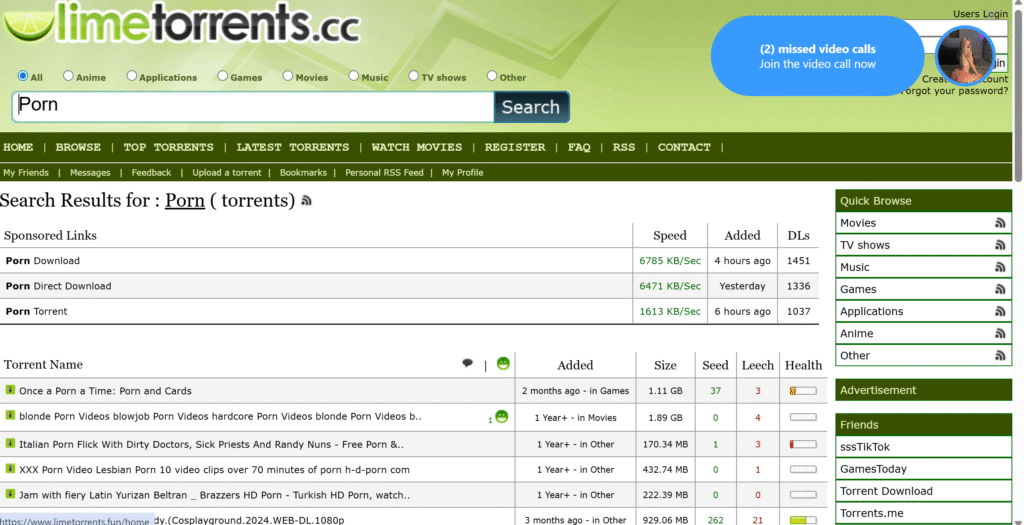The width and height of the screenshot is (1024, 525).
Task: Click the Music RSS feed icon
Action: coord(999,267)
